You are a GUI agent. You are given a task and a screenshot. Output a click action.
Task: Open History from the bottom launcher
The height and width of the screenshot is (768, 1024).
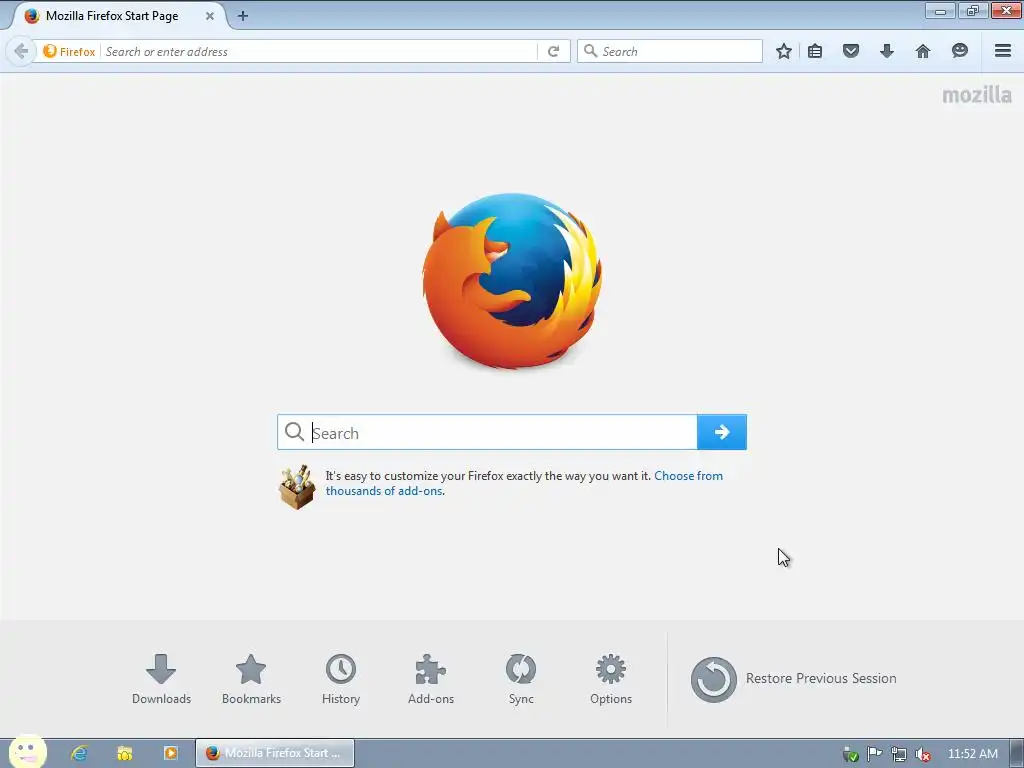[341, 679]
